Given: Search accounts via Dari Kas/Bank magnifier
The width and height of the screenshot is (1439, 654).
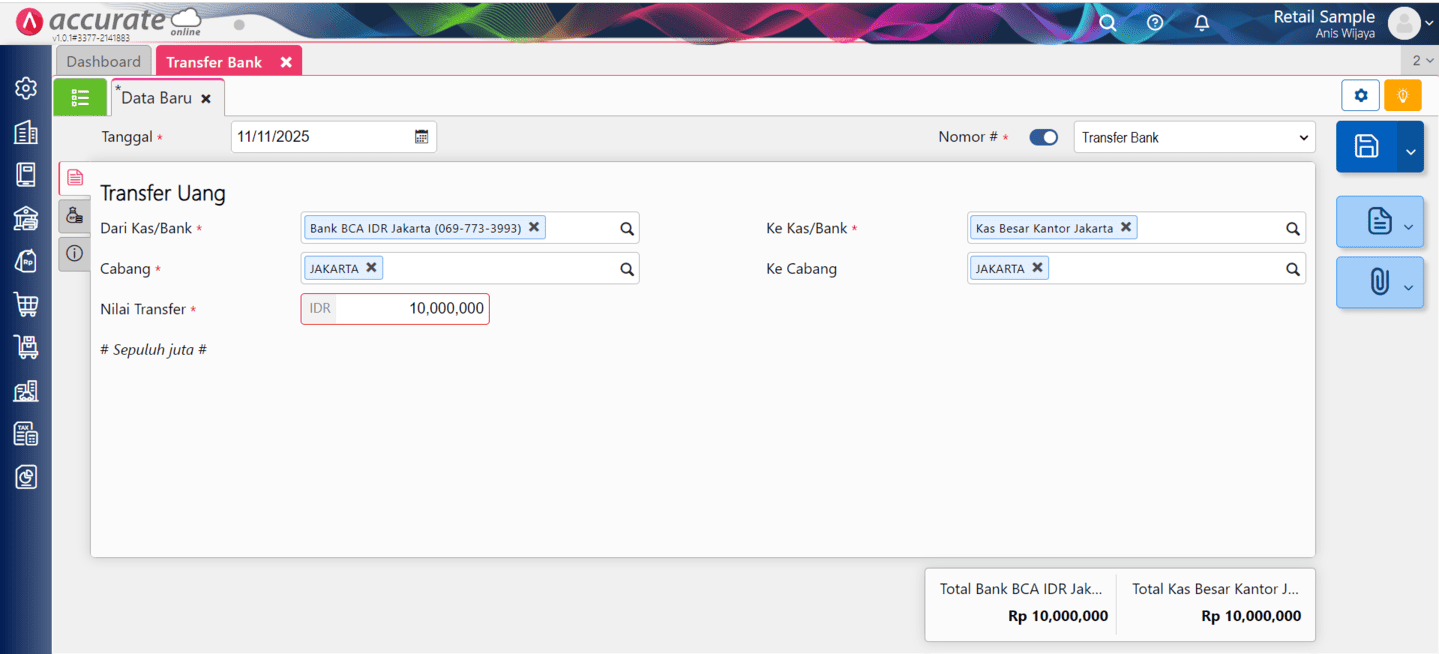Looking at the screenshot, I should point(627,228).
